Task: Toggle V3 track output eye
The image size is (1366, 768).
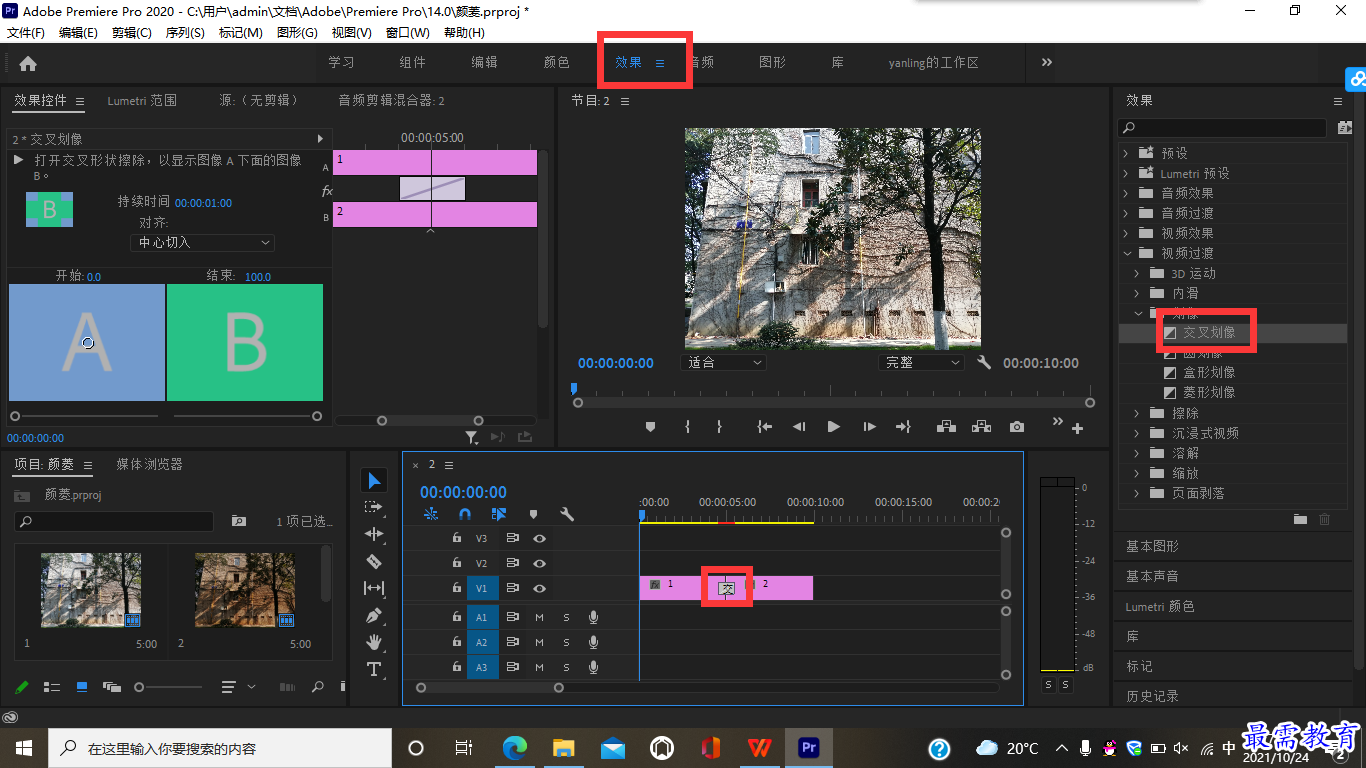Action: point(539,538)
